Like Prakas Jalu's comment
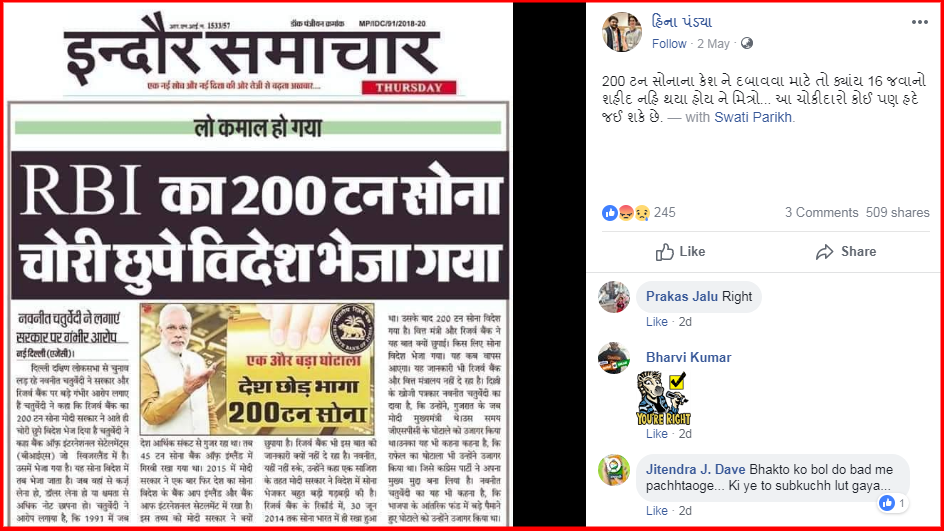944x531 pixels. (656, 322)
